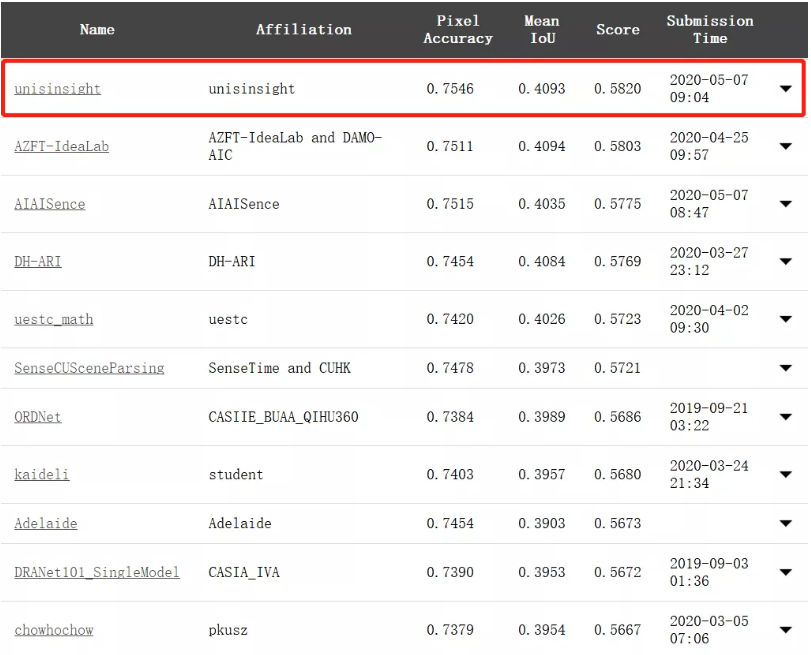This screenshot has width=811, height=655.
Task: Open the ORDNet entry link
Action: [38, 417]
